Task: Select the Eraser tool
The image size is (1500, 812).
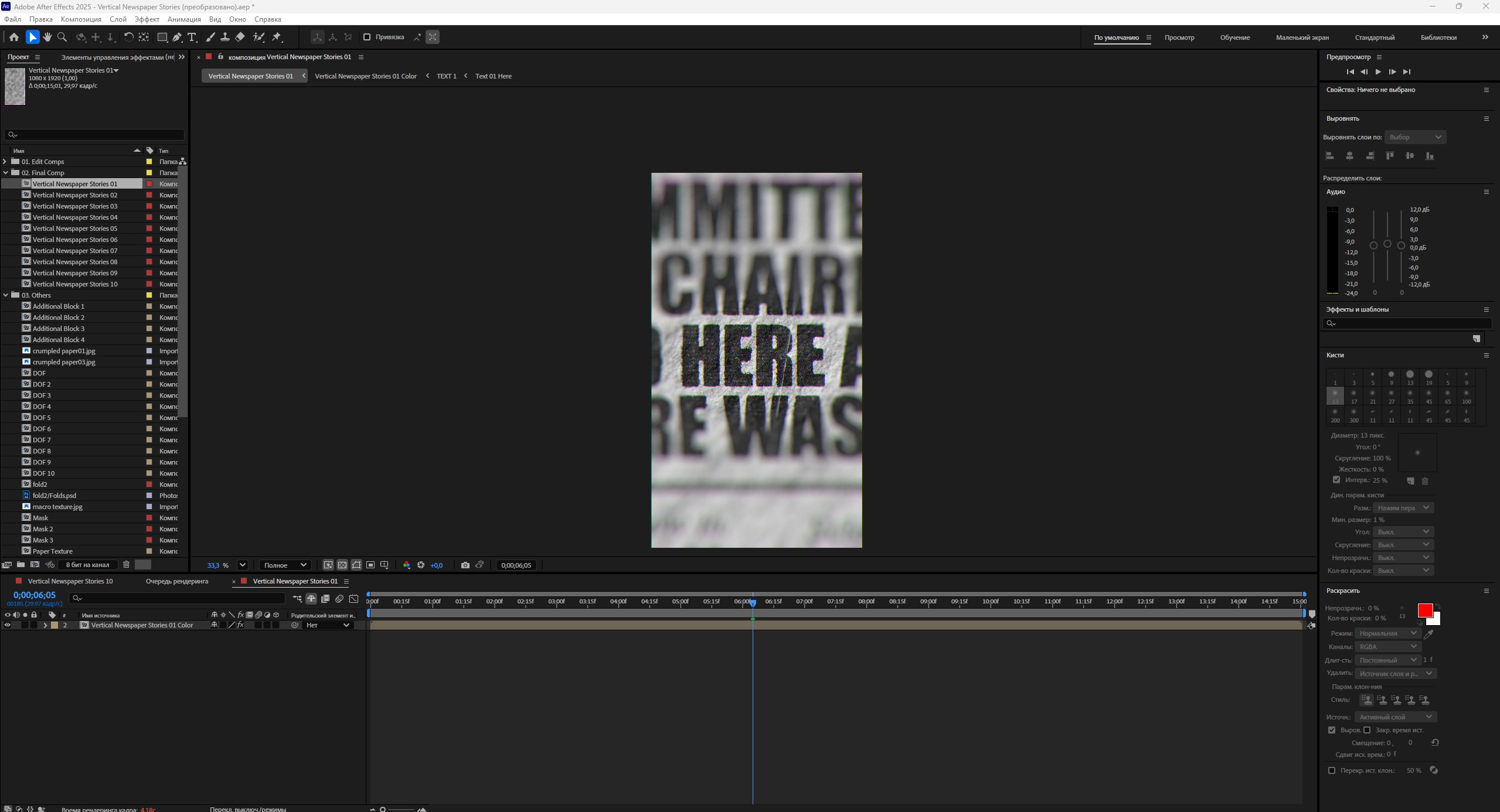Action: pos(240,37)
